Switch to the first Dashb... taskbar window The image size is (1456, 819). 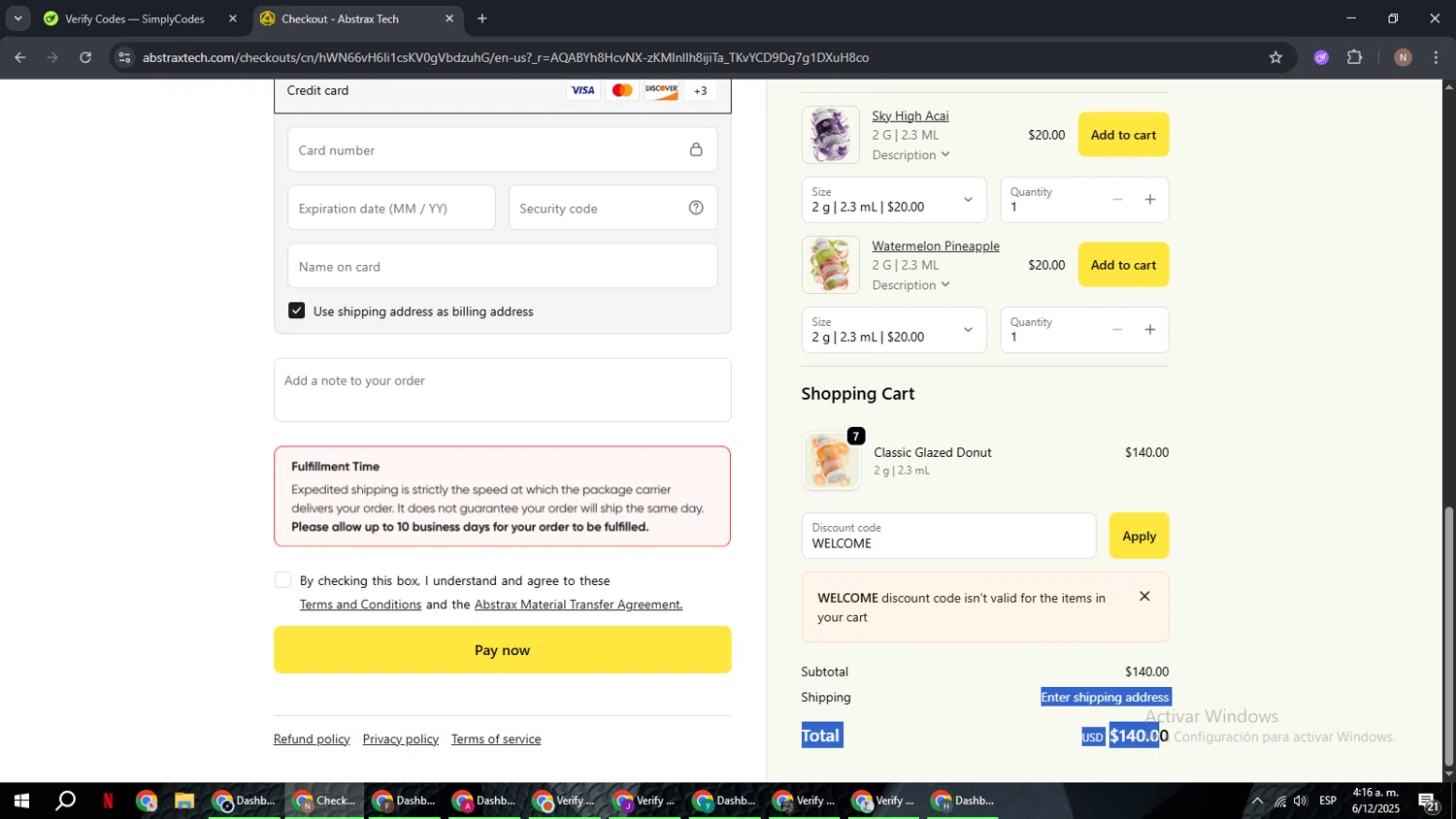point(246,802)
